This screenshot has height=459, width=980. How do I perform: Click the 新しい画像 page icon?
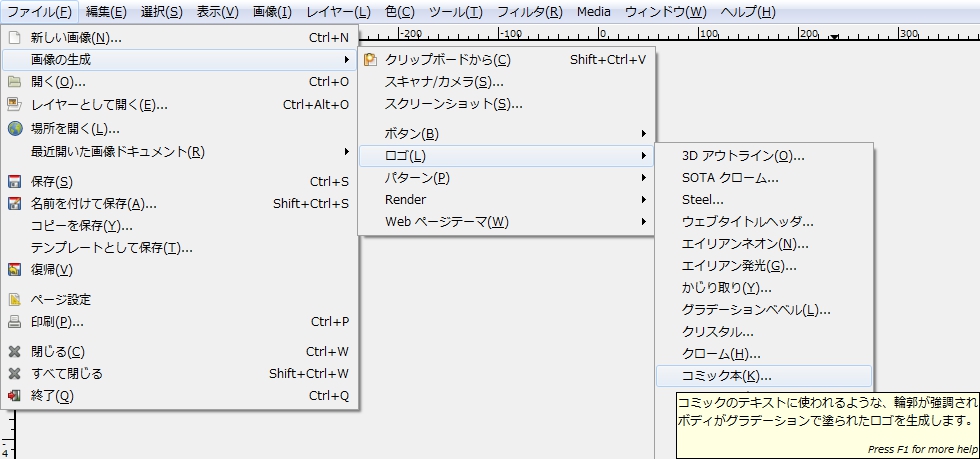tap(14, 38)
